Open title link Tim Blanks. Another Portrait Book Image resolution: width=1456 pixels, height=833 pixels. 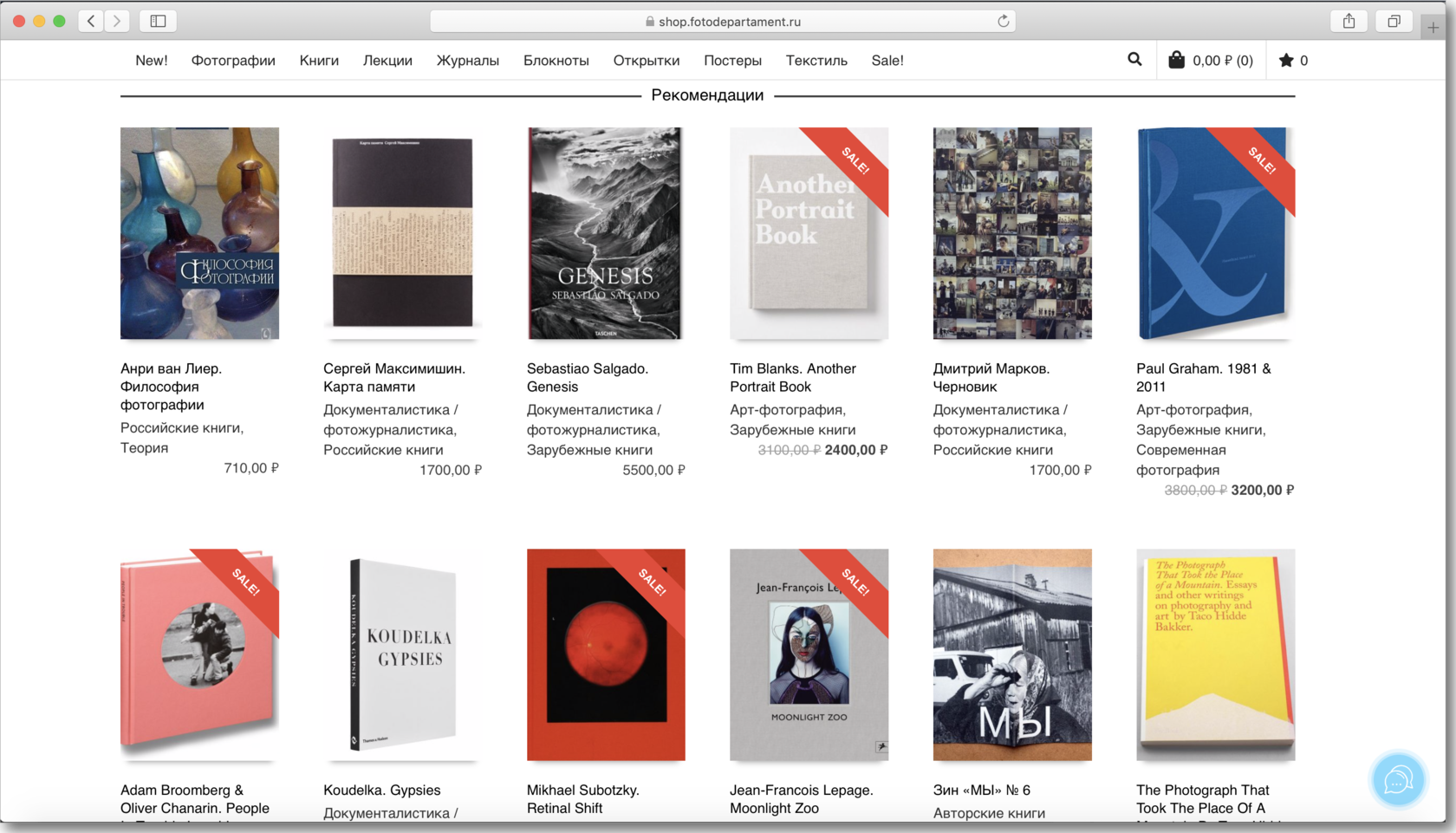click(793, 378)
